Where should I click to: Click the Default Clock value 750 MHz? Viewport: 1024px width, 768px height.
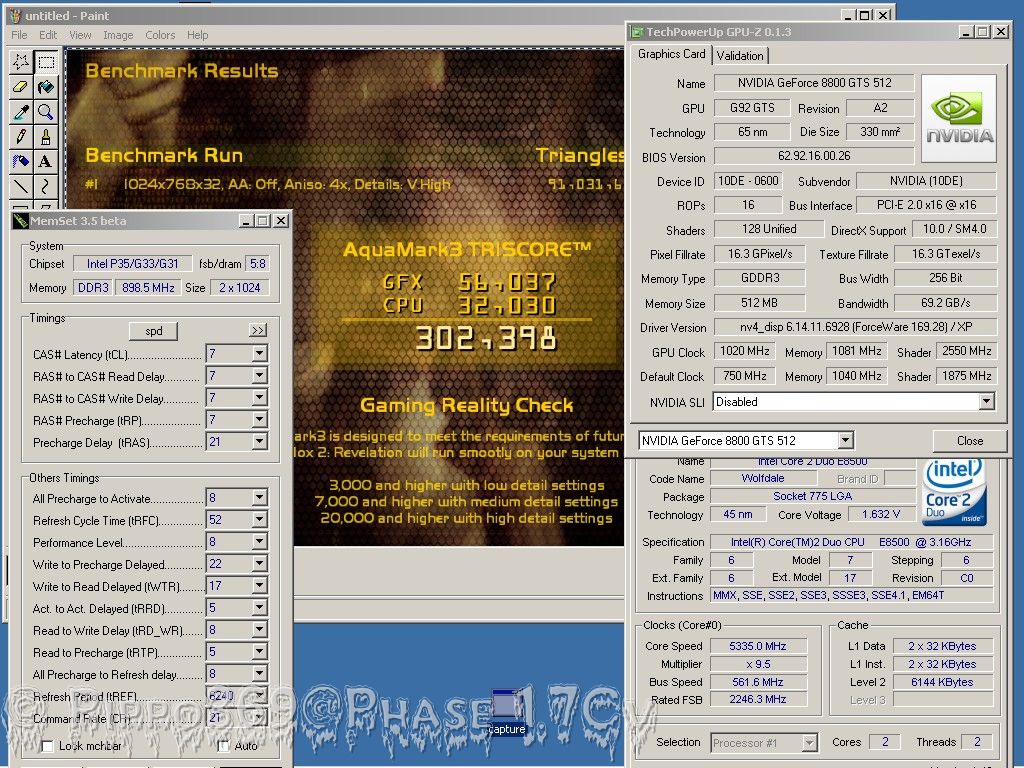744,376
